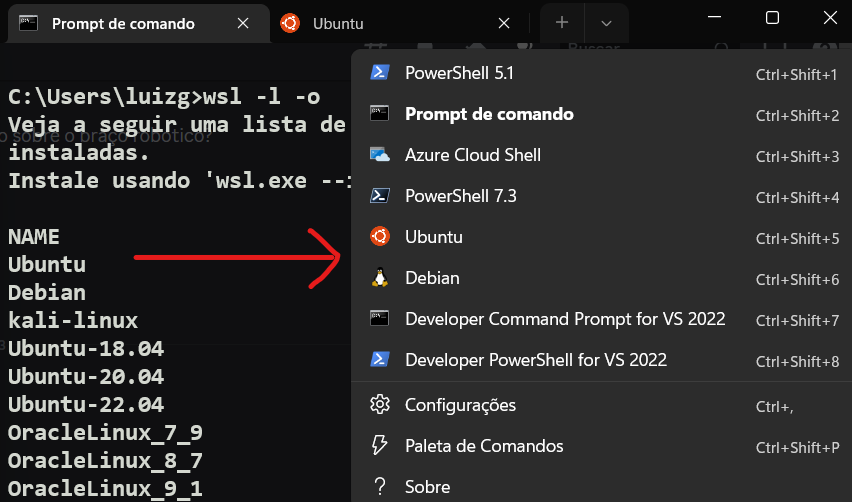This screenshot has width=852, height=502.
Task: Click the Developer PowerShell VS 2022 icon
Action: pyautogui.click(x=380, y=359)
